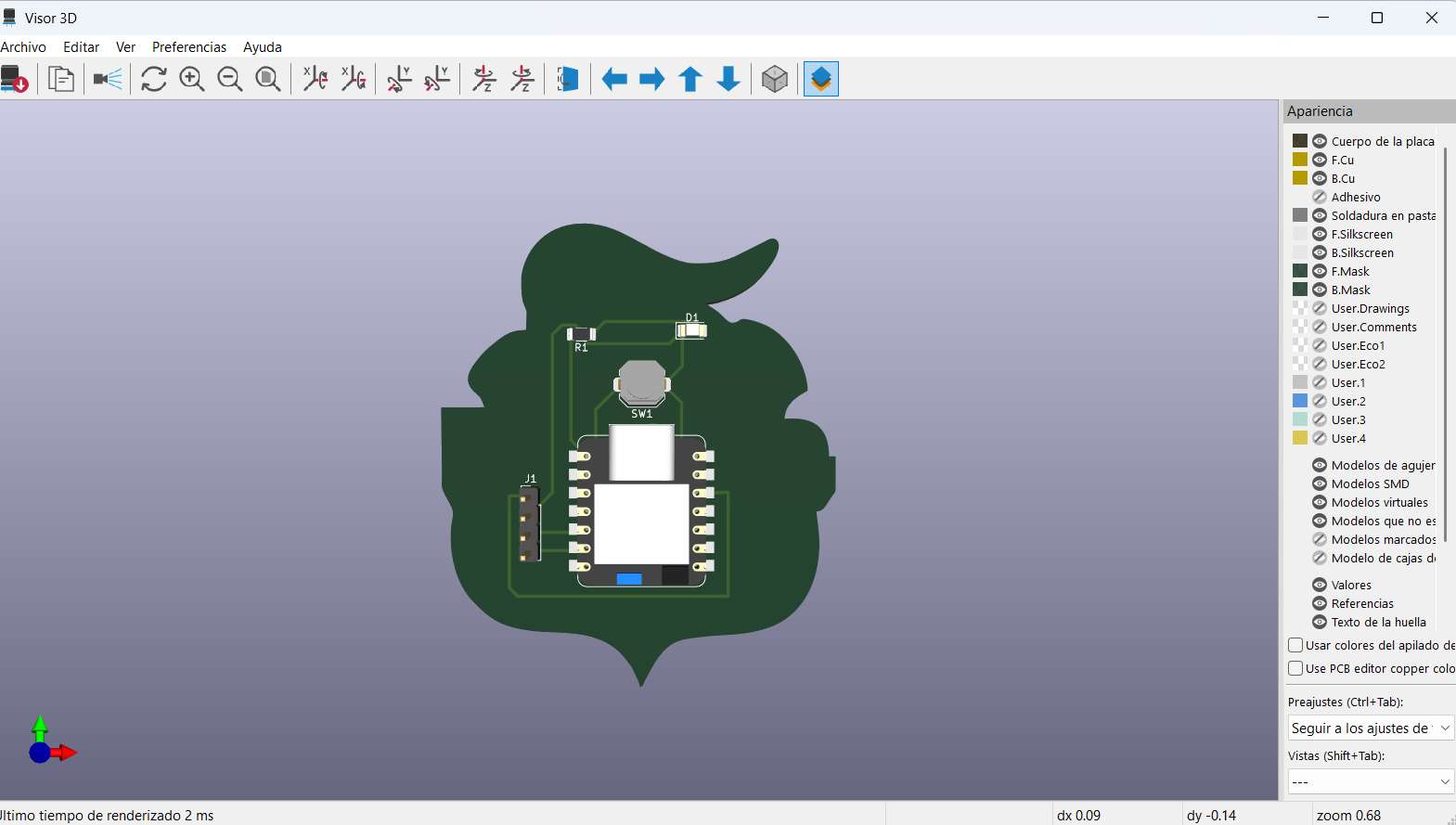Image resolution: width=1456 pixels, height=825 pixels.
Task: Rotate board counterclockwise around Z axis
Action: [522, 79]
